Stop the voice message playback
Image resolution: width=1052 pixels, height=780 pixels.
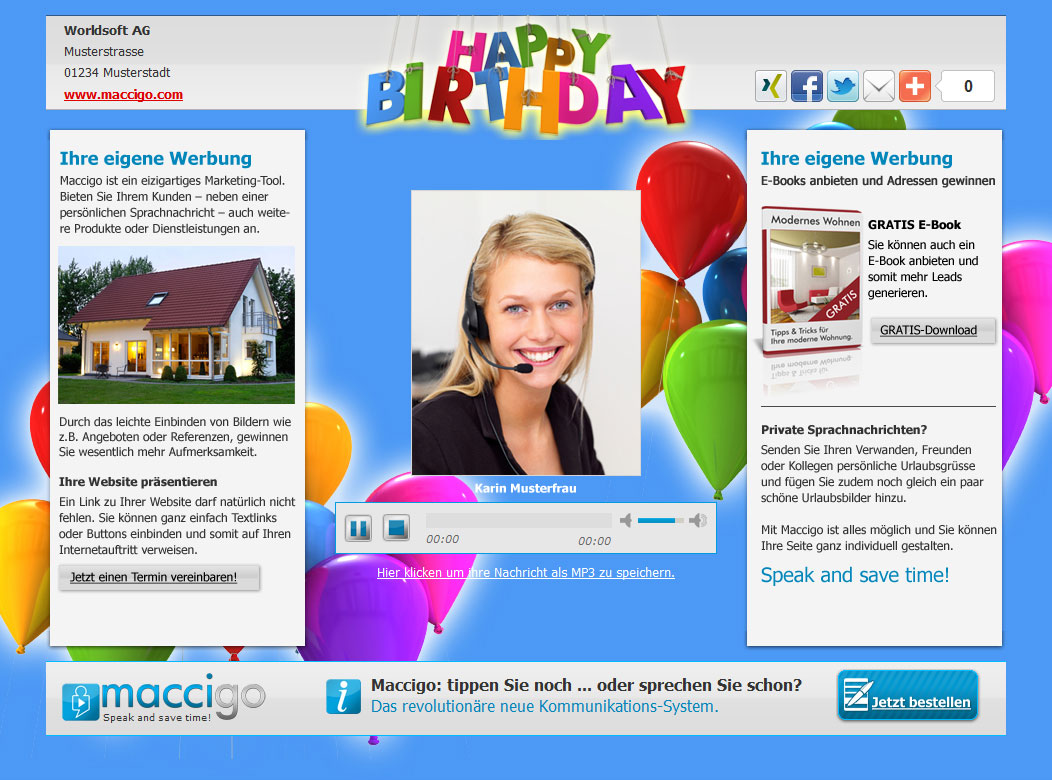click(x=397, y=527)
